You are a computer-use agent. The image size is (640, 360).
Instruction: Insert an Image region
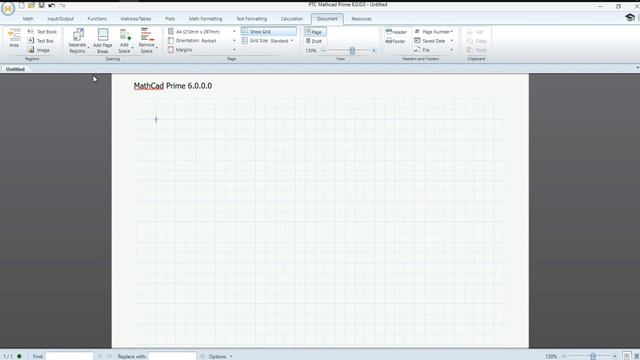pos(39,50)
